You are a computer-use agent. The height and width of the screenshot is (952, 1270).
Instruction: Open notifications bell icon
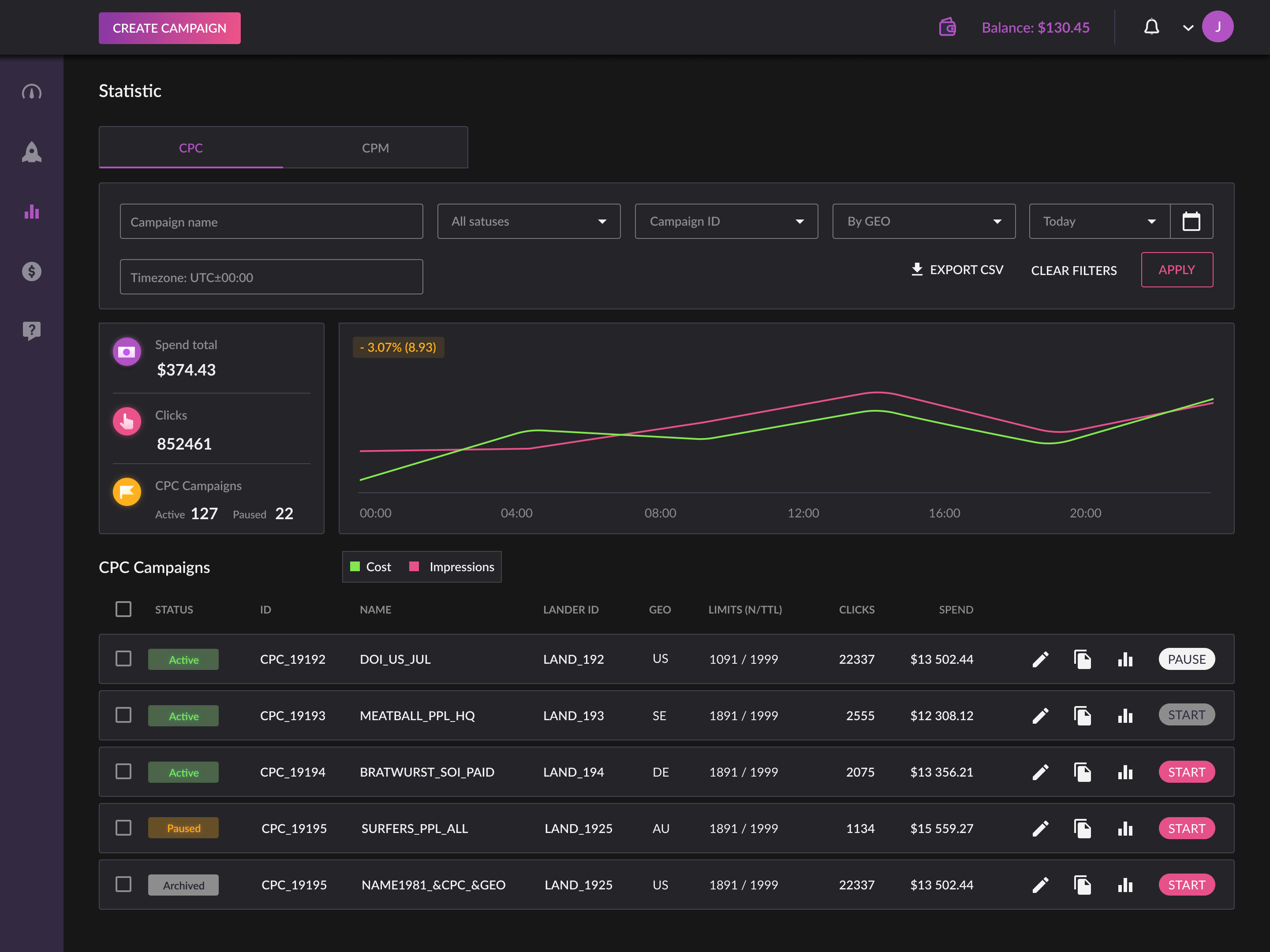click(1151, 27)
